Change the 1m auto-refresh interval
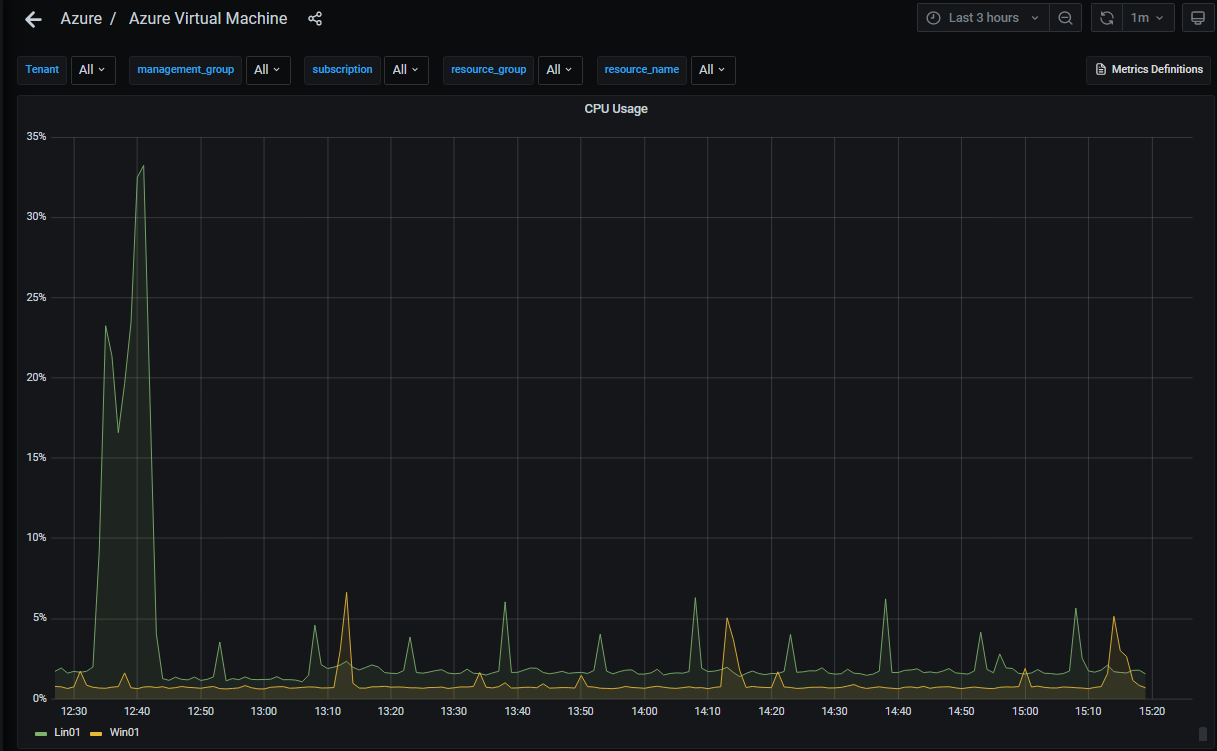 pyautogui.click(x=1148, y=17)
